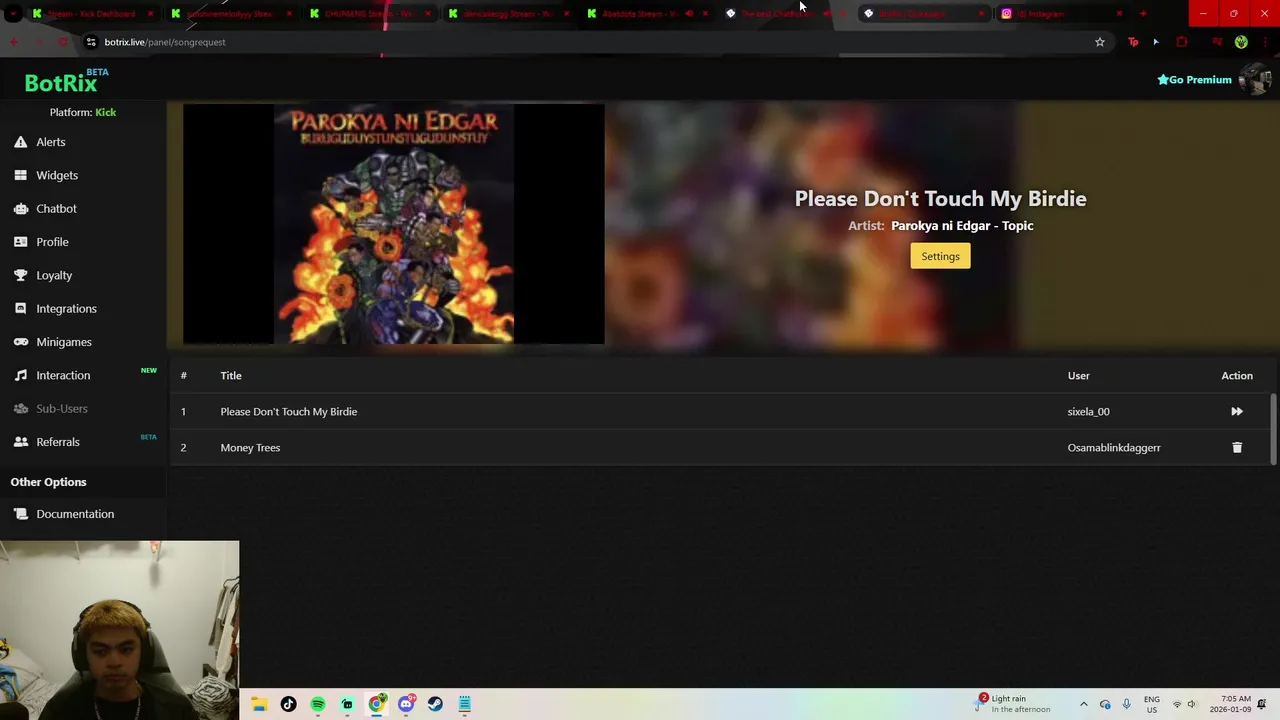This screenshot has width=1280, height=720.
Task: Click the song queue scrollbar
Action: (x=1273, y=429)
